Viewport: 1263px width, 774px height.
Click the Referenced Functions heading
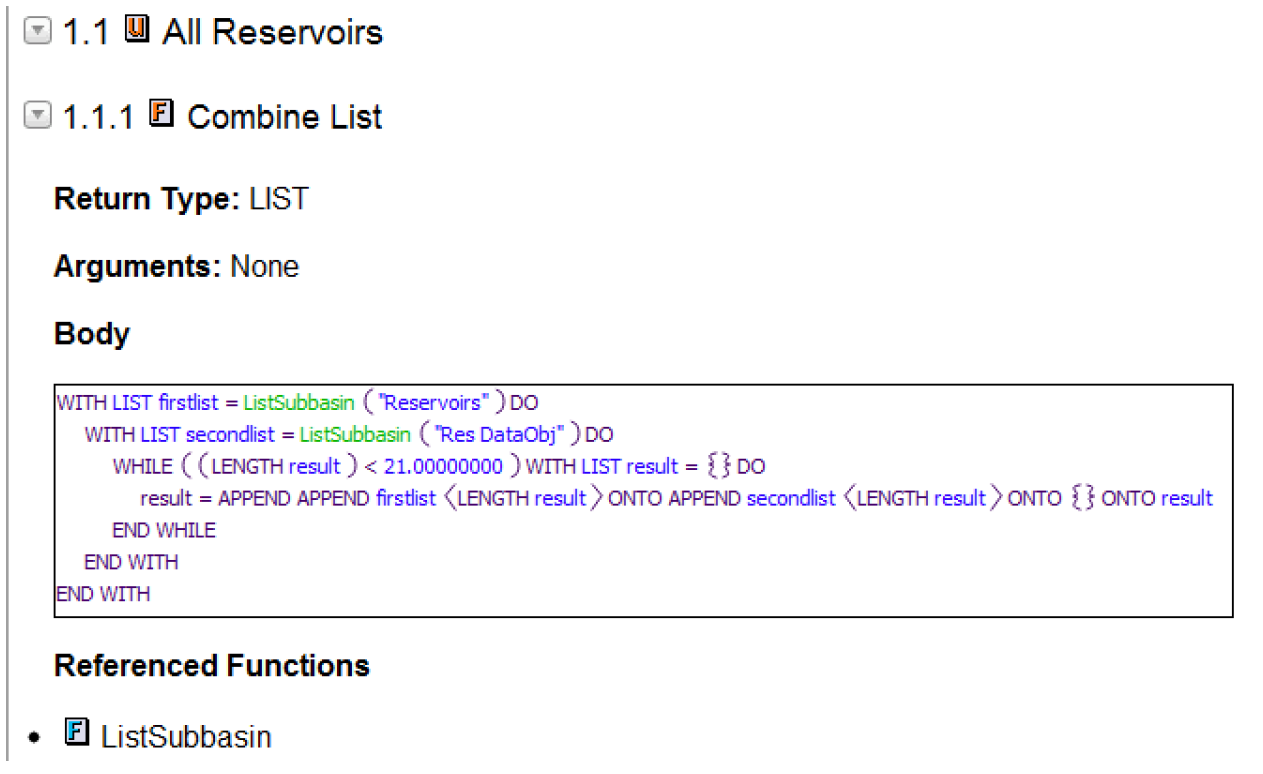(212, 666)
